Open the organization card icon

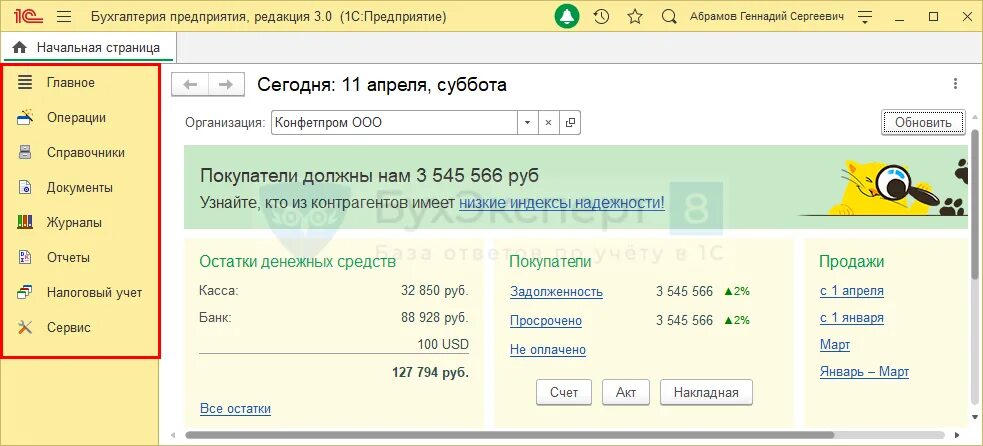(569, 123)
